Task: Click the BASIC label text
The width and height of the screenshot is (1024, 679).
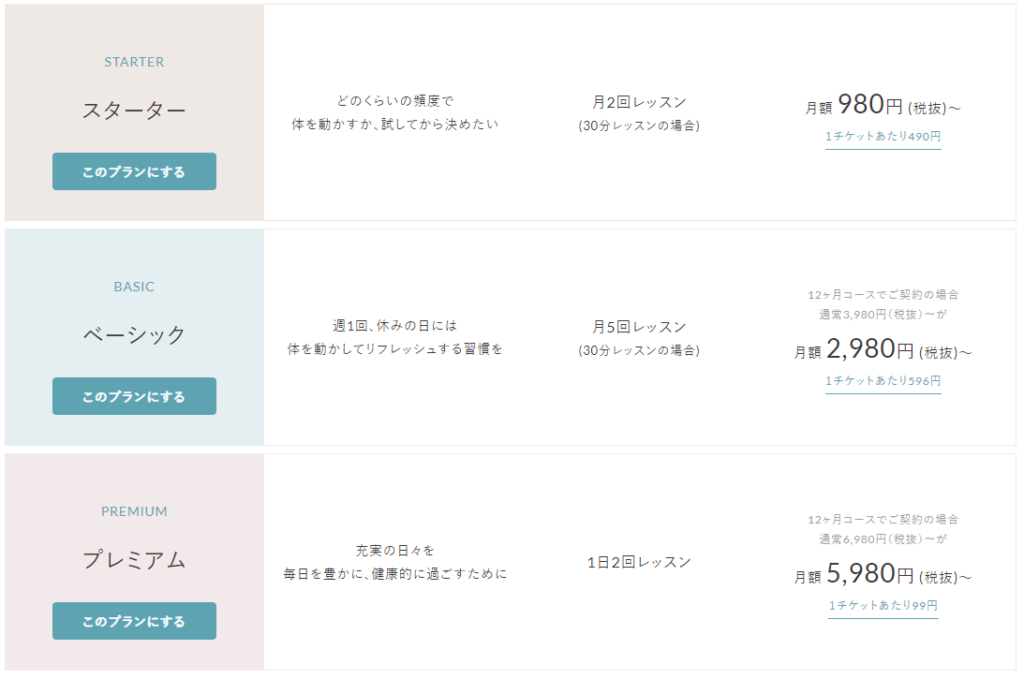Action: click(x=134, y=287)
